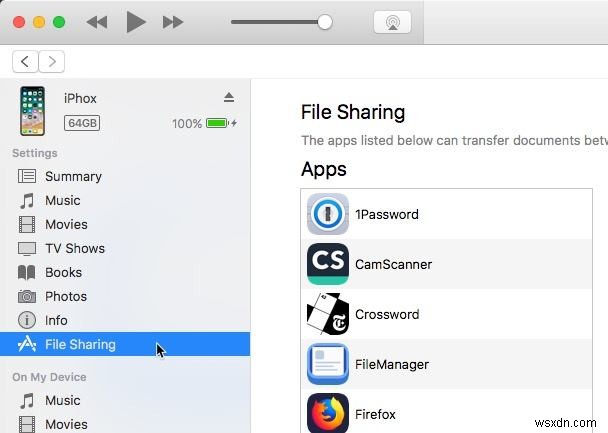
Task: Click the fast-forward button
Action: [173, 22]
